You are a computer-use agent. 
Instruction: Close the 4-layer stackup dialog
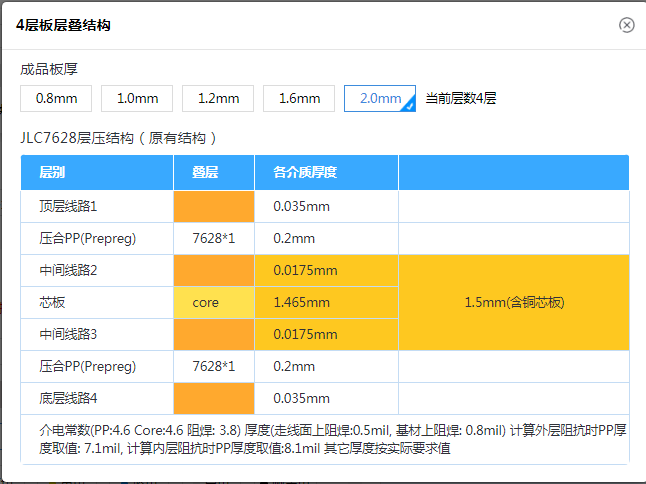pos(627,25)
